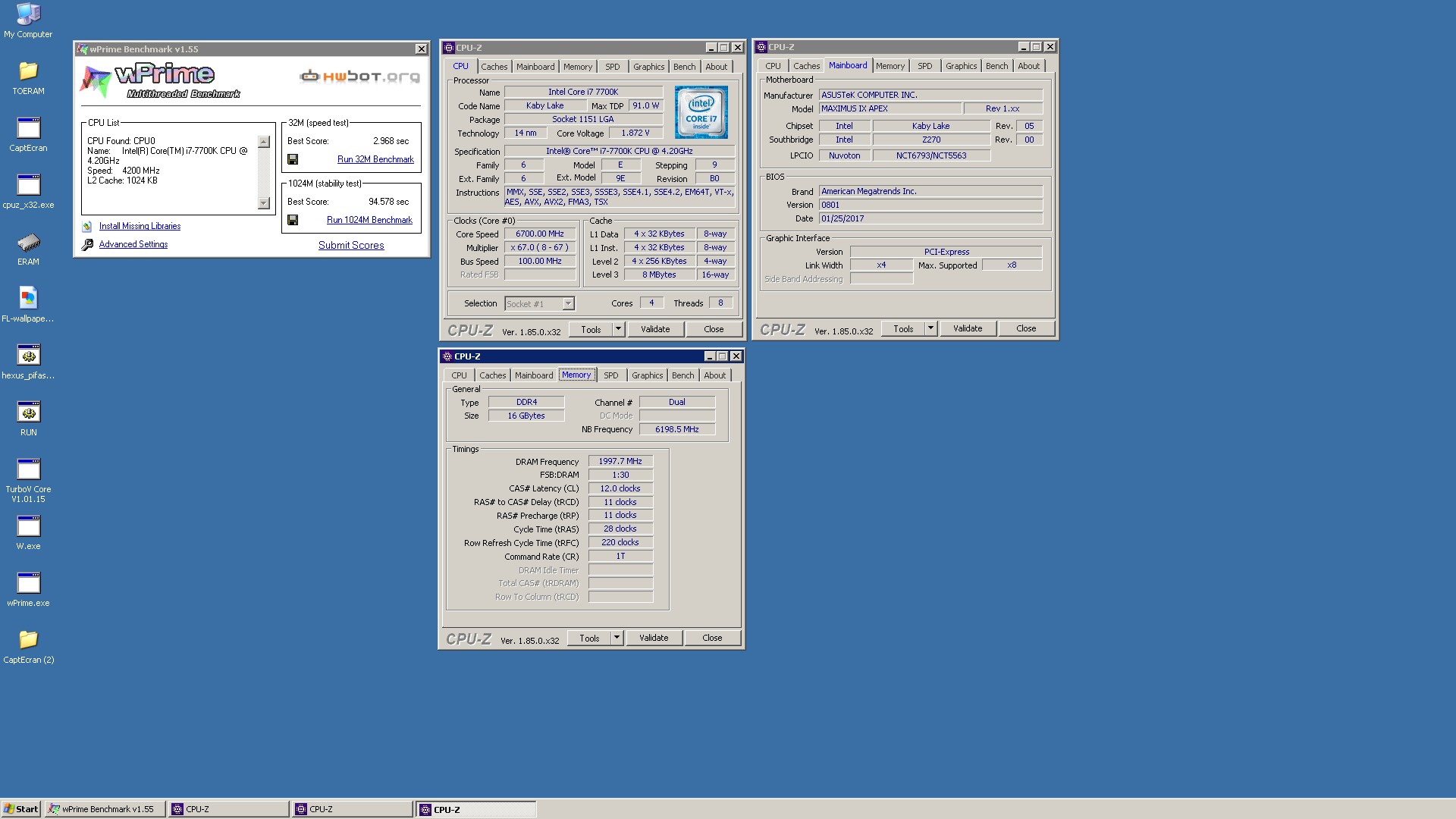Image resolution: width=1456 pixels, height=819 pixels.
Task: Click Tools button in CPU tab window
Action: (591, 329)
